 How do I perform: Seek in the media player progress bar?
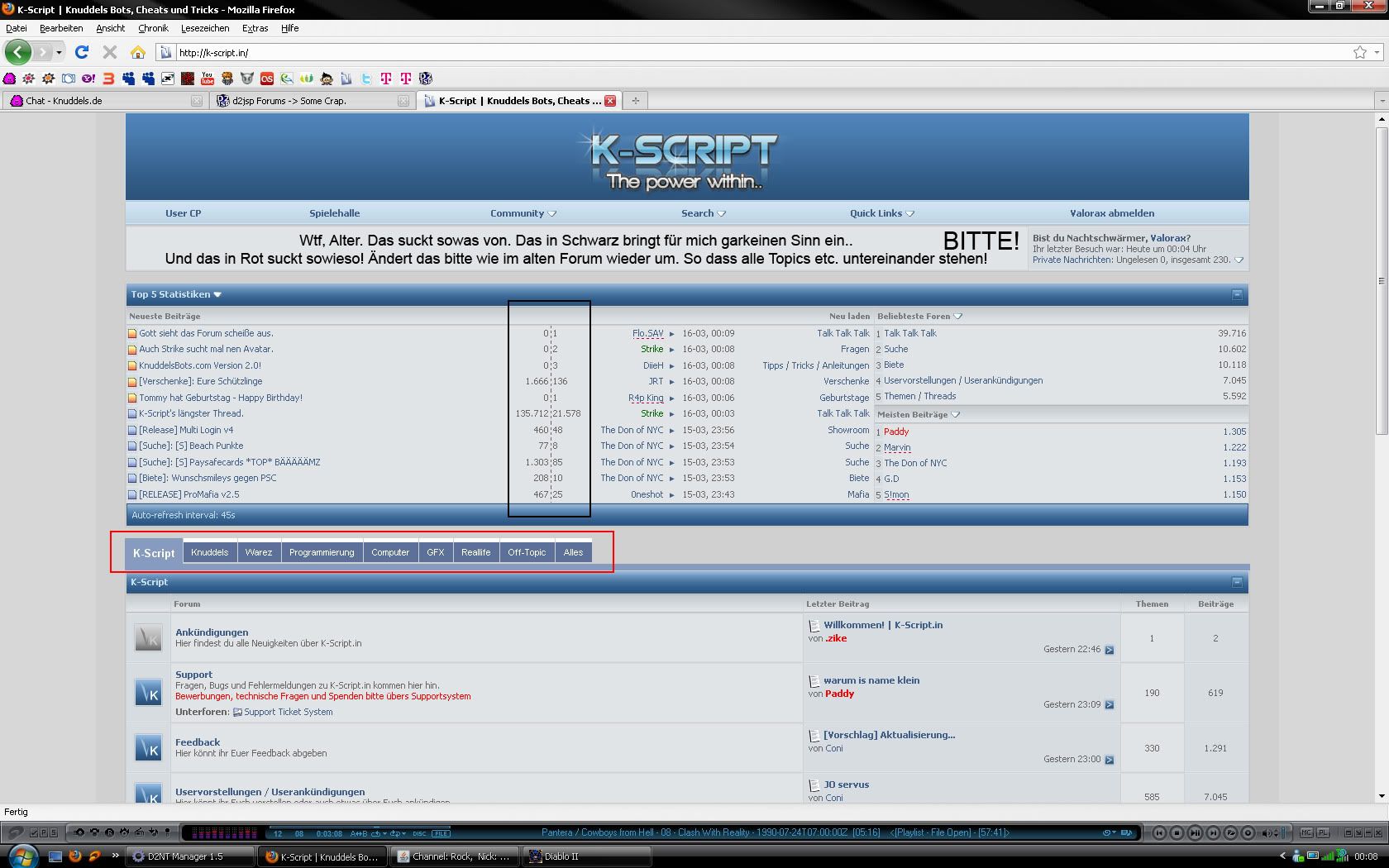pyautogui.click(x=360, y=827)
